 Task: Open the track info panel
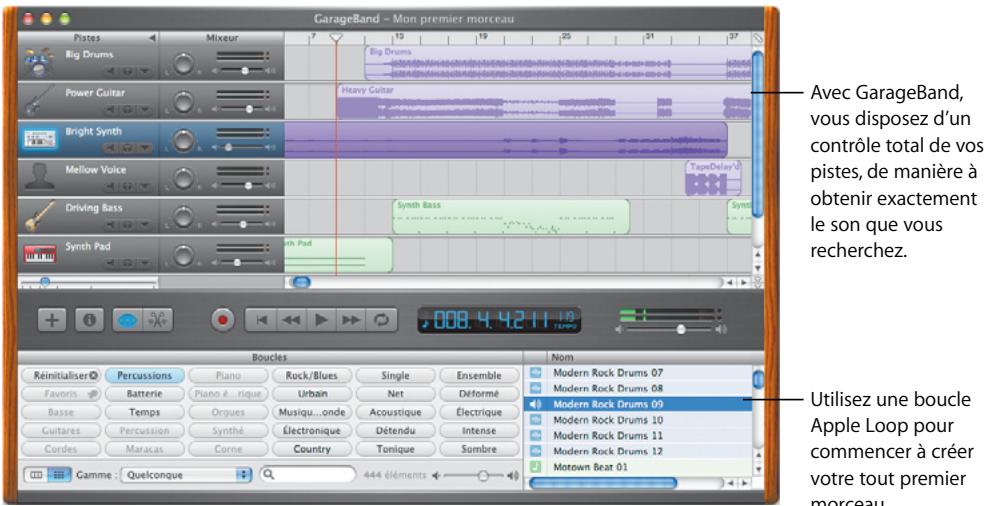point(89,320)
